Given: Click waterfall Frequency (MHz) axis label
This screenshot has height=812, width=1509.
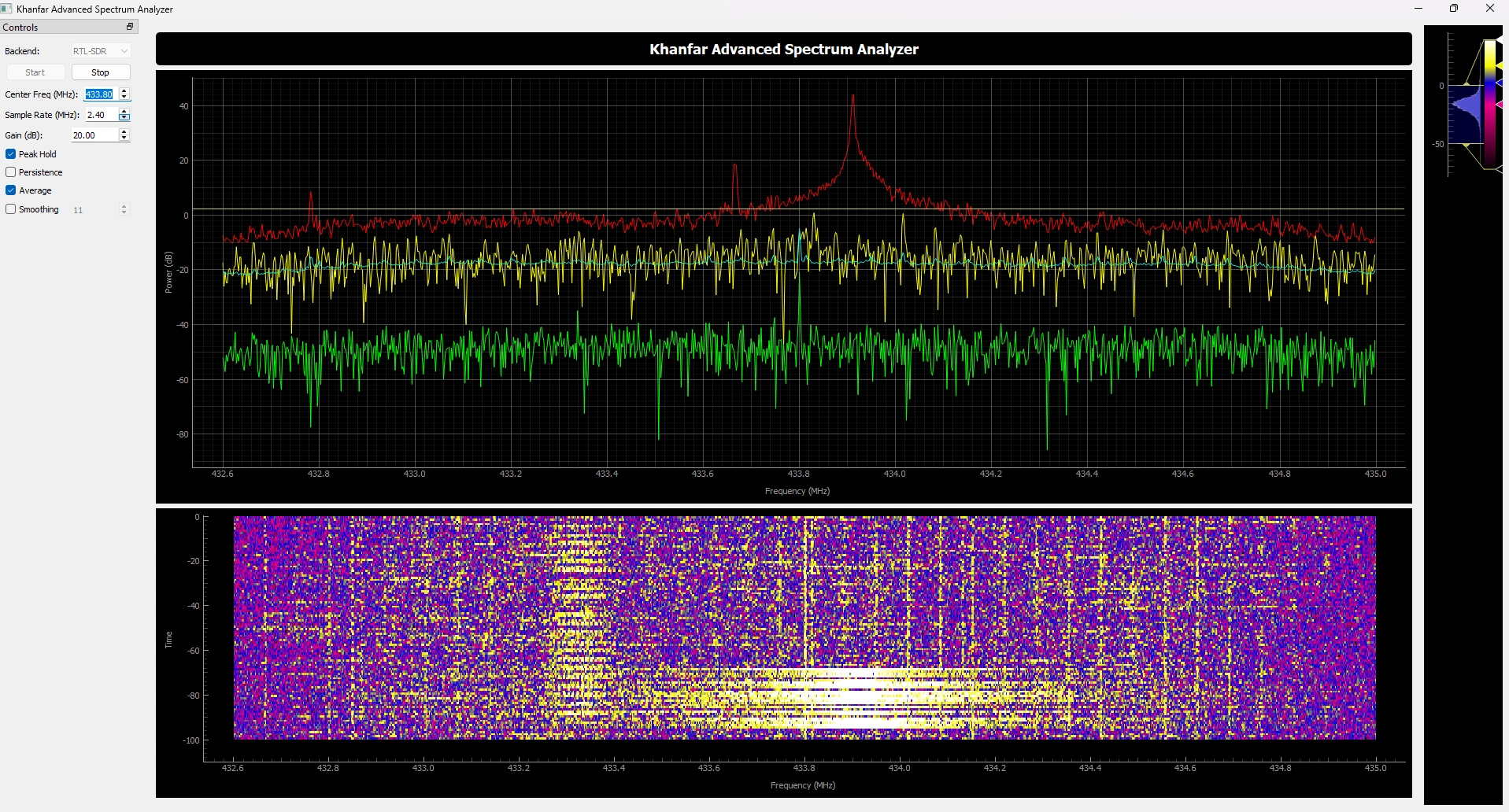Looking at the screenshot, I should [802, 785].
